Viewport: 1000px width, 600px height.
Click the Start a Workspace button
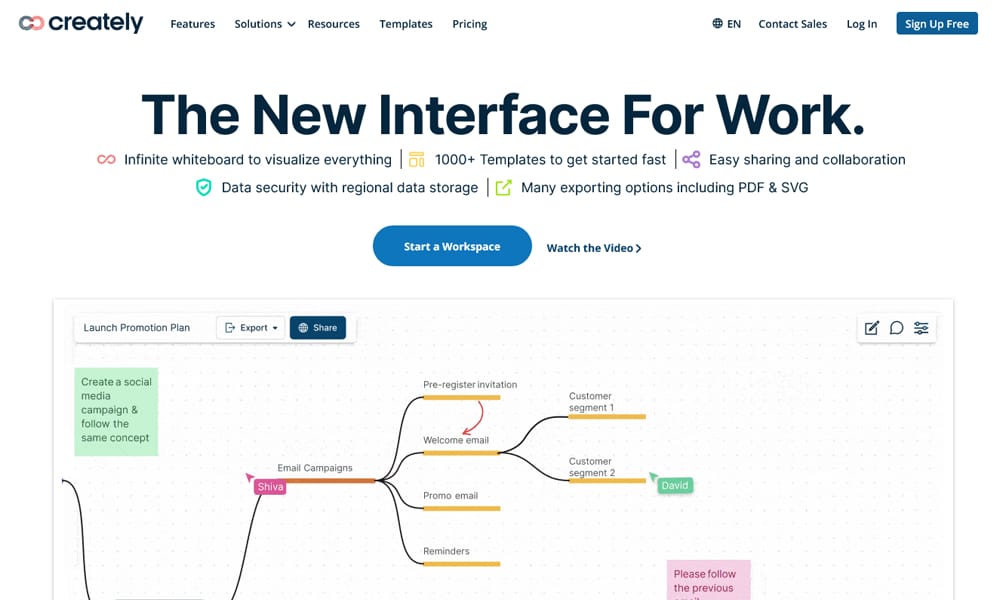[452, 246]
